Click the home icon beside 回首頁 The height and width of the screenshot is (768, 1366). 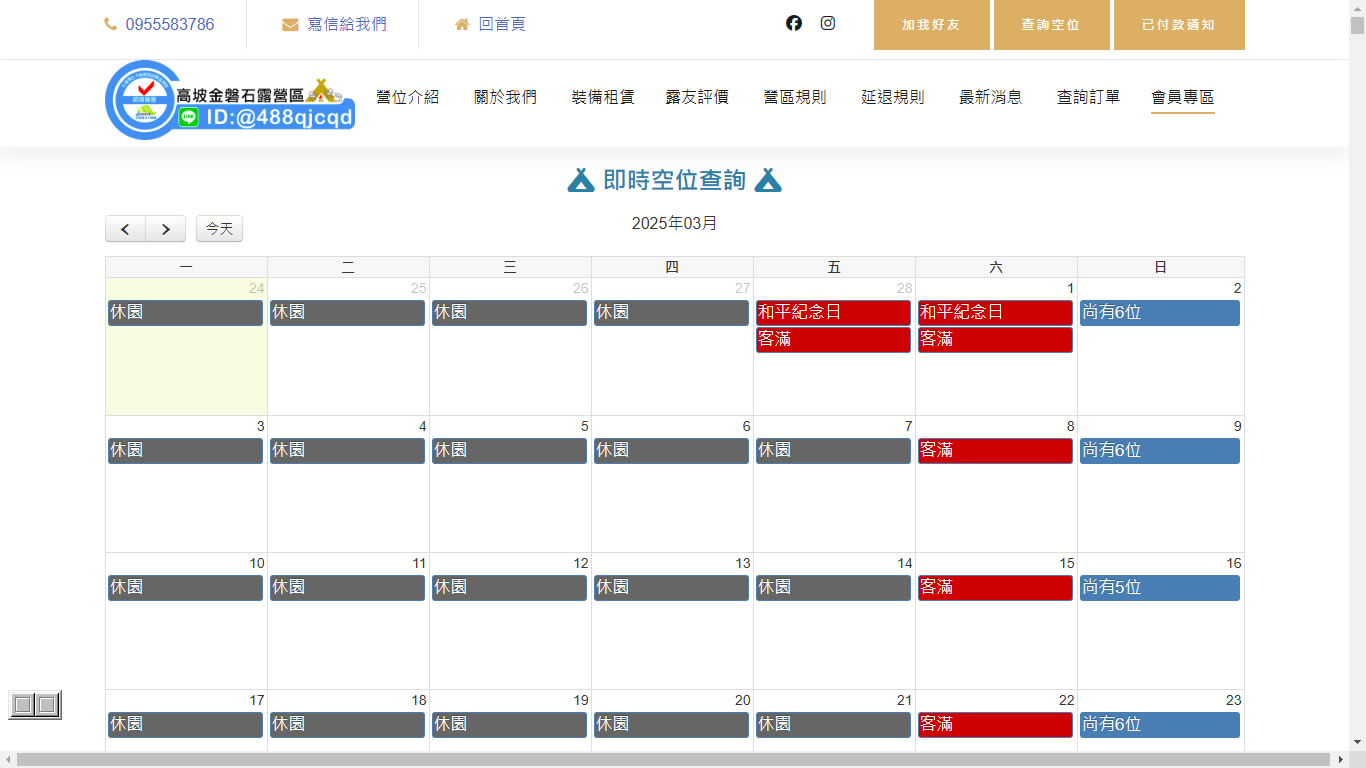coord(462,24)
